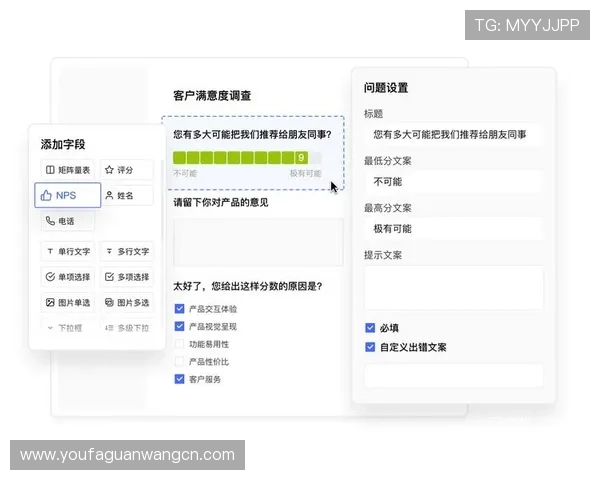Viewport: 600px width, 480px height.
Task: Add a 下拉框 dropdown field
Action: (x=68, y=328)
